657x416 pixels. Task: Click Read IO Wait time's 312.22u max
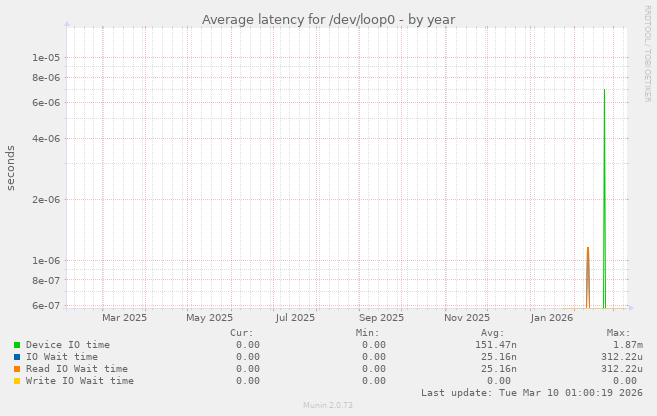pyautogui.click(x=622, y=369)
